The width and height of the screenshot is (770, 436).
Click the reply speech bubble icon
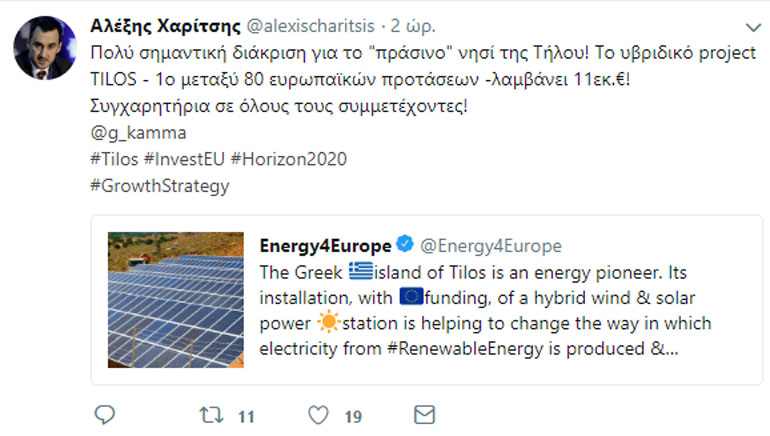[x=104, y=415]
